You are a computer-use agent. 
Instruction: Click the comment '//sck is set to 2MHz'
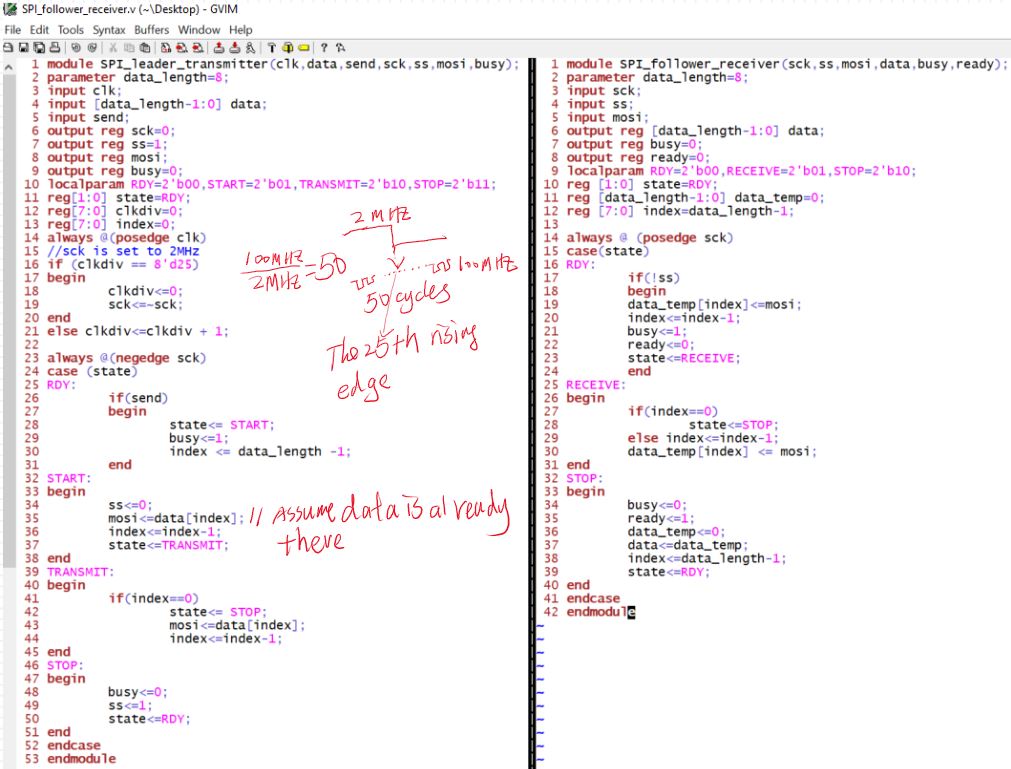tap(123, 251)
